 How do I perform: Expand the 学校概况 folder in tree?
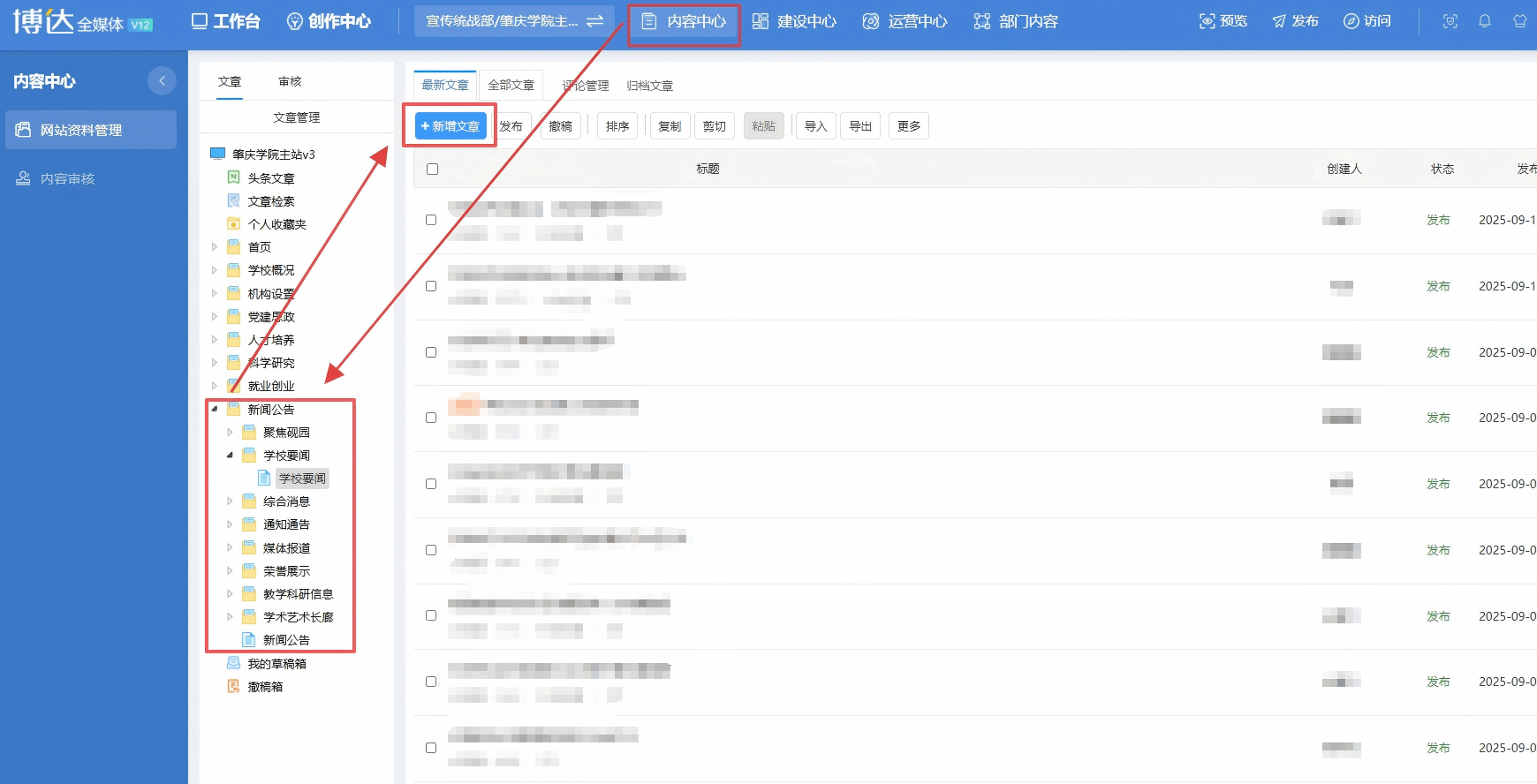click(215, 270)
